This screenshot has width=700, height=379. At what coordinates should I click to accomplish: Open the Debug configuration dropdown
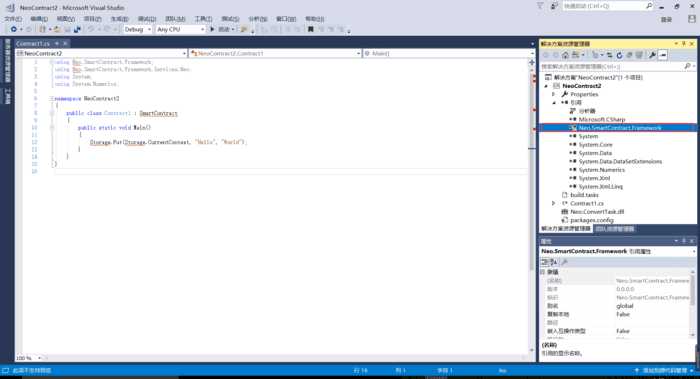pos(138,29)
